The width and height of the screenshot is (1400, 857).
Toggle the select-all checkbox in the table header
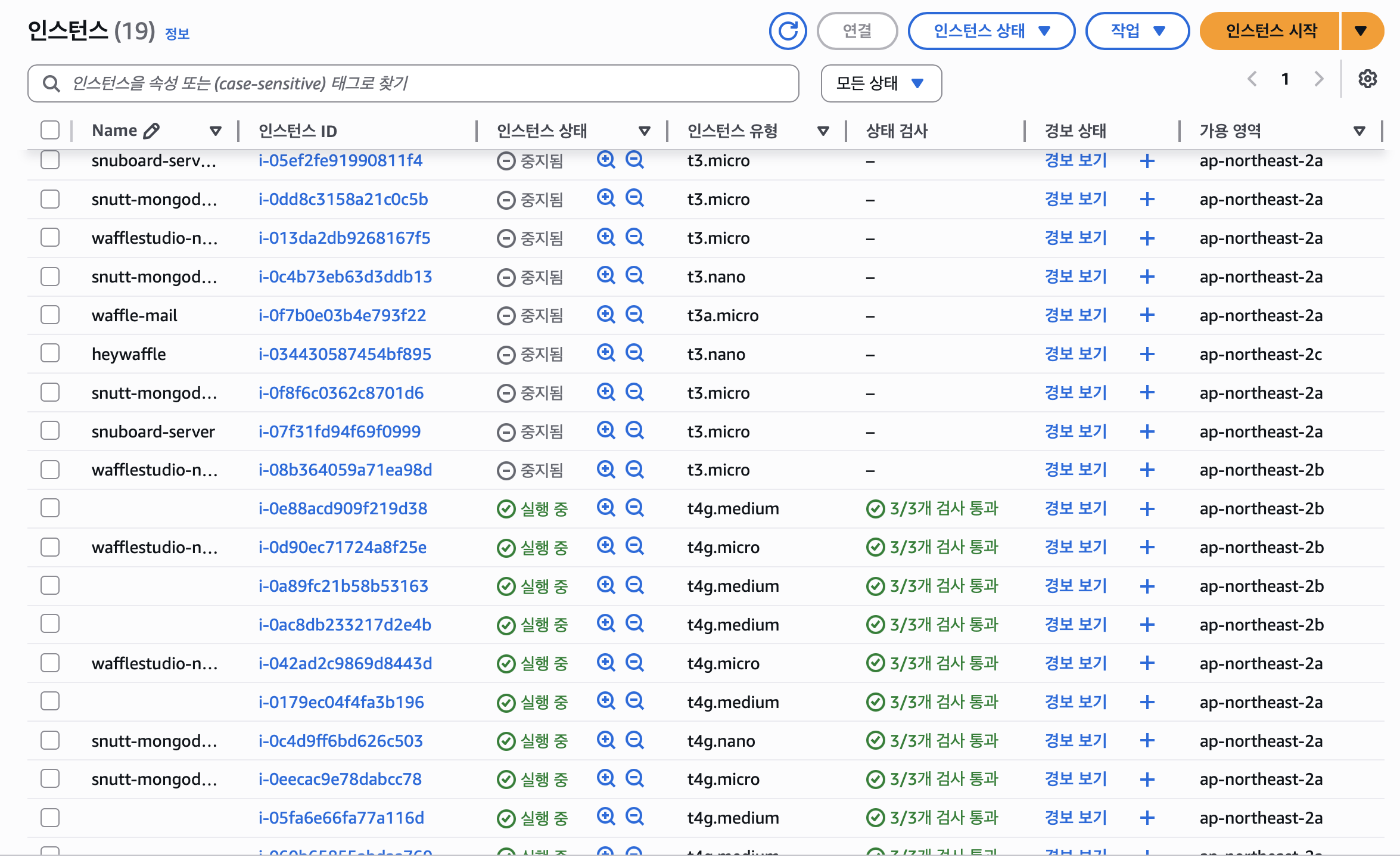[x=50, y=130]
